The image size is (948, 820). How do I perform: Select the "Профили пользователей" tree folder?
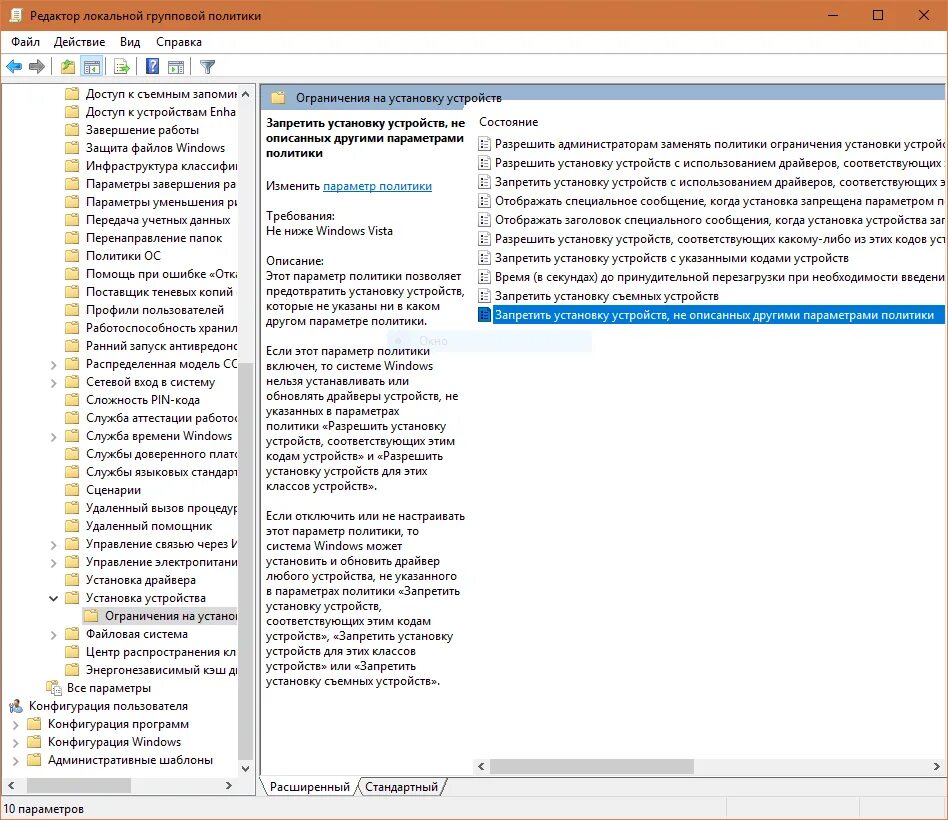tap(155, 310)
